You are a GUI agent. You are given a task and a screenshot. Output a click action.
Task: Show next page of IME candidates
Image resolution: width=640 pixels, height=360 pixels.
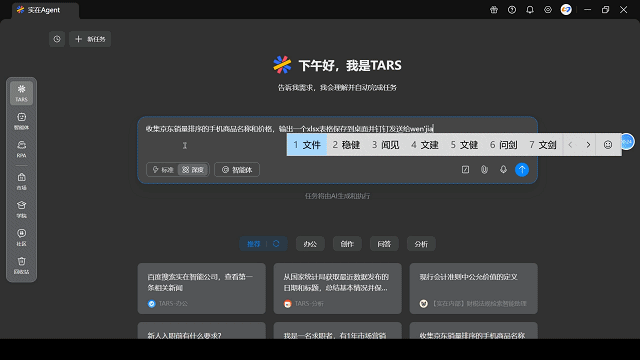click(x=588, y=145)
